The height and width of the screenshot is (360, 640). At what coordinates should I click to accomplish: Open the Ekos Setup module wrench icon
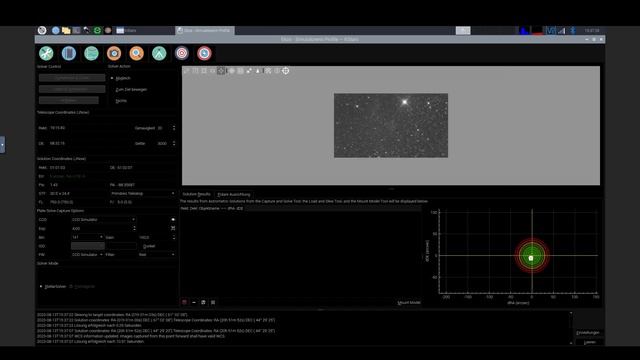coord(46,53)
